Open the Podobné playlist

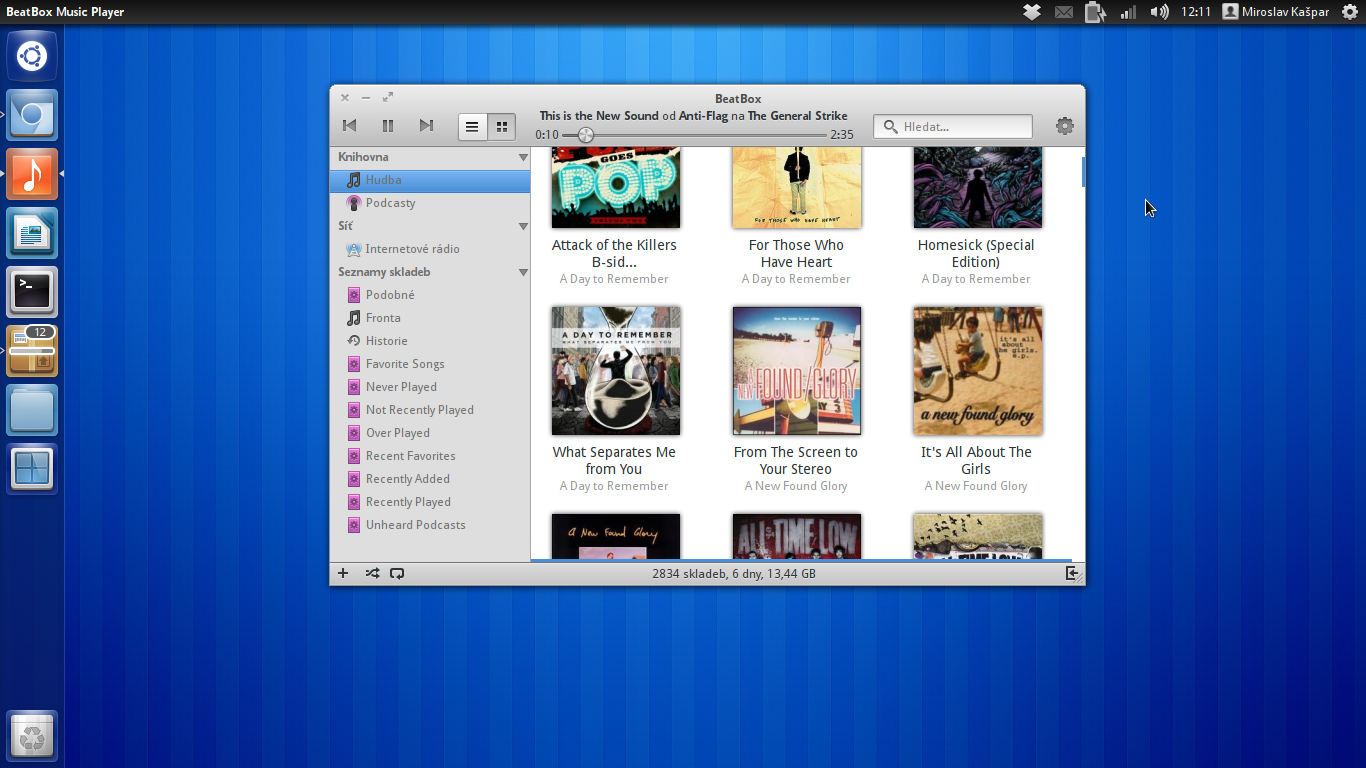[x=430, y=295]
